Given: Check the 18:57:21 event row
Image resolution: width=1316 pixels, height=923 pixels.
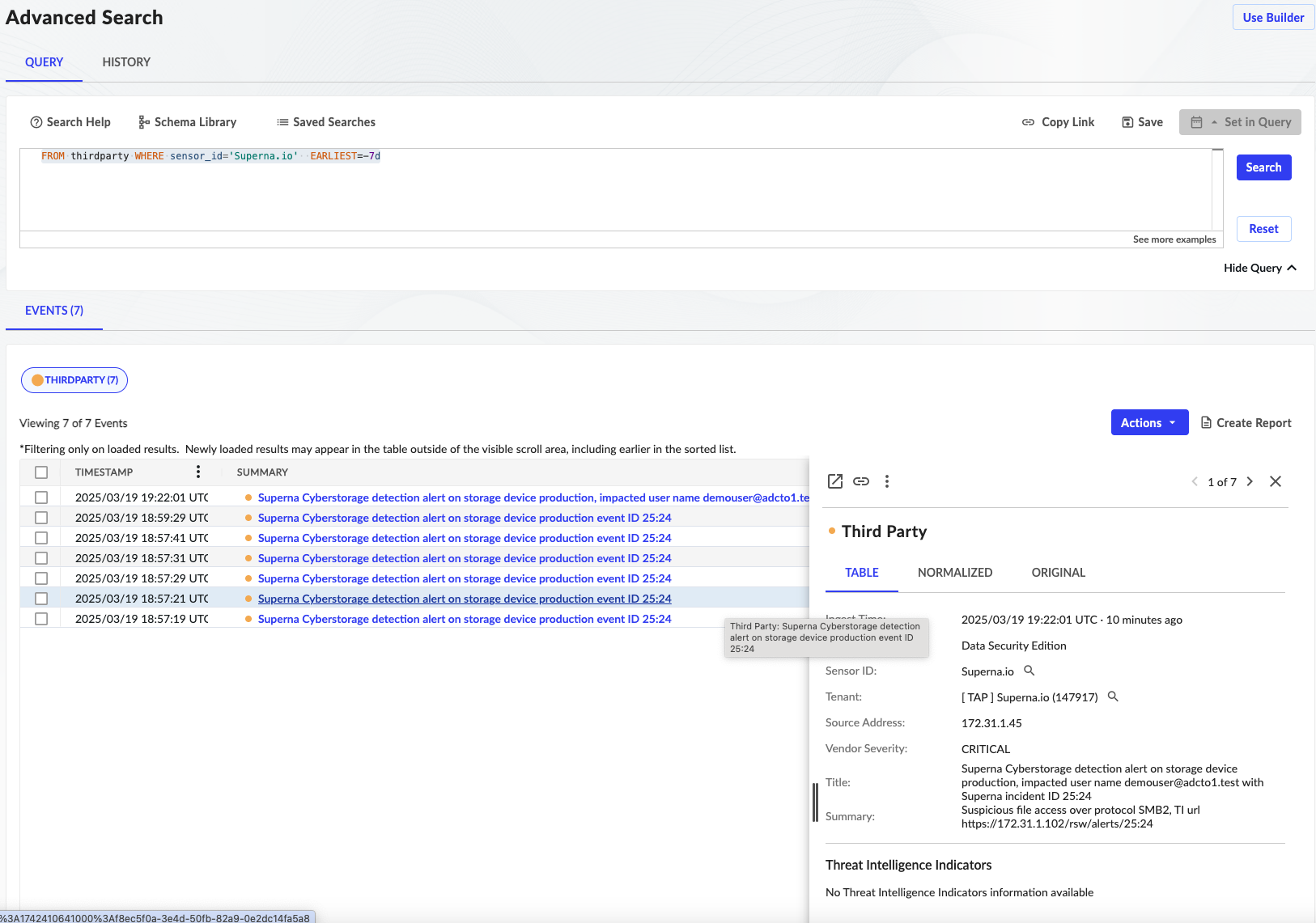Looking at the screenshot, I should pos(41,599).
